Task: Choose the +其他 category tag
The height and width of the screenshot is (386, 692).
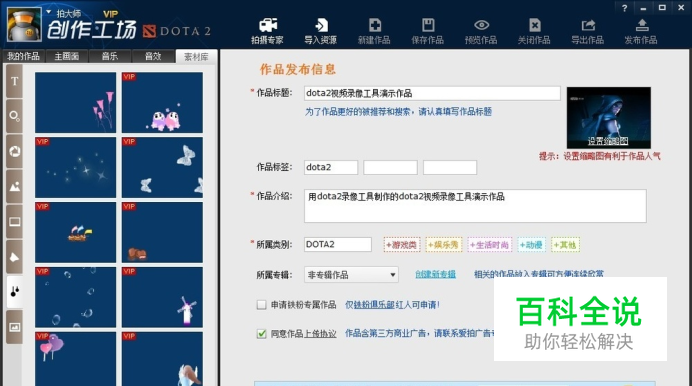Action: click(x=565, y=245)
